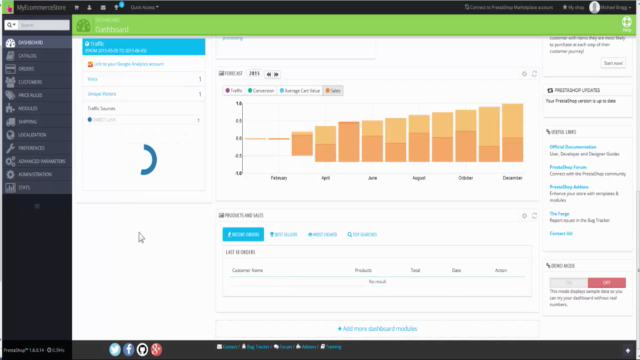
Task: Open the Google Plus icon in footer
Action: click(156, 349)
